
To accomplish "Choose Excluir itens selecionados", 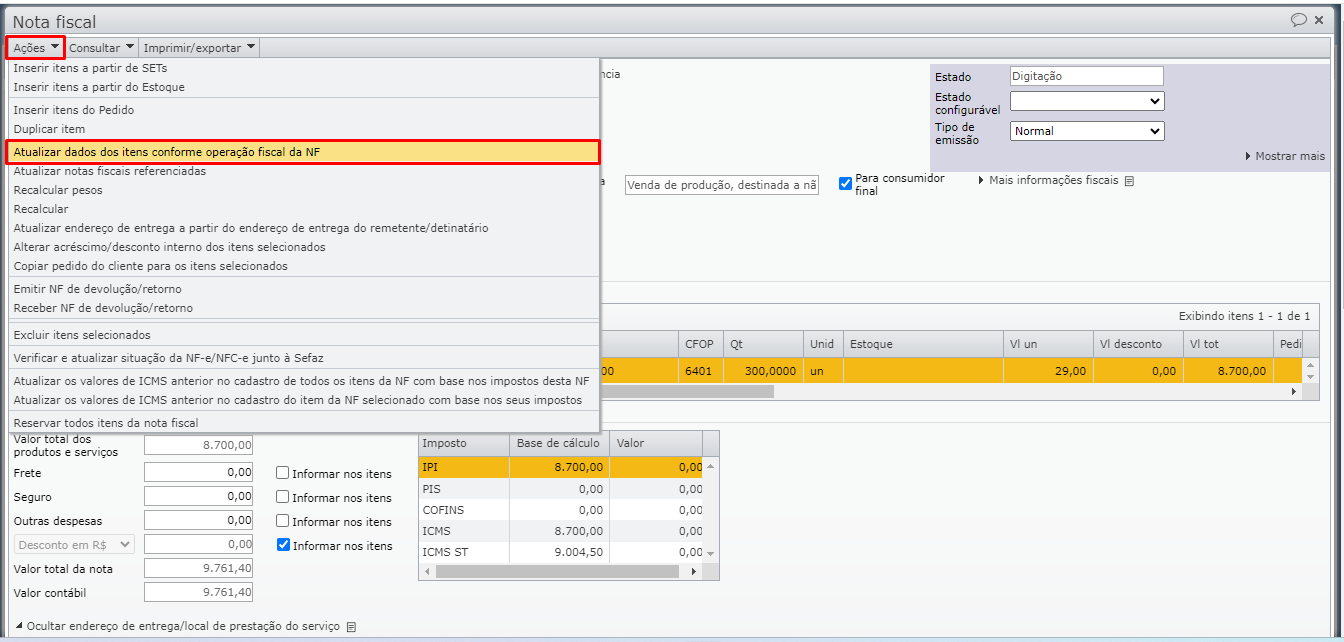I will [x=304, y=335].
